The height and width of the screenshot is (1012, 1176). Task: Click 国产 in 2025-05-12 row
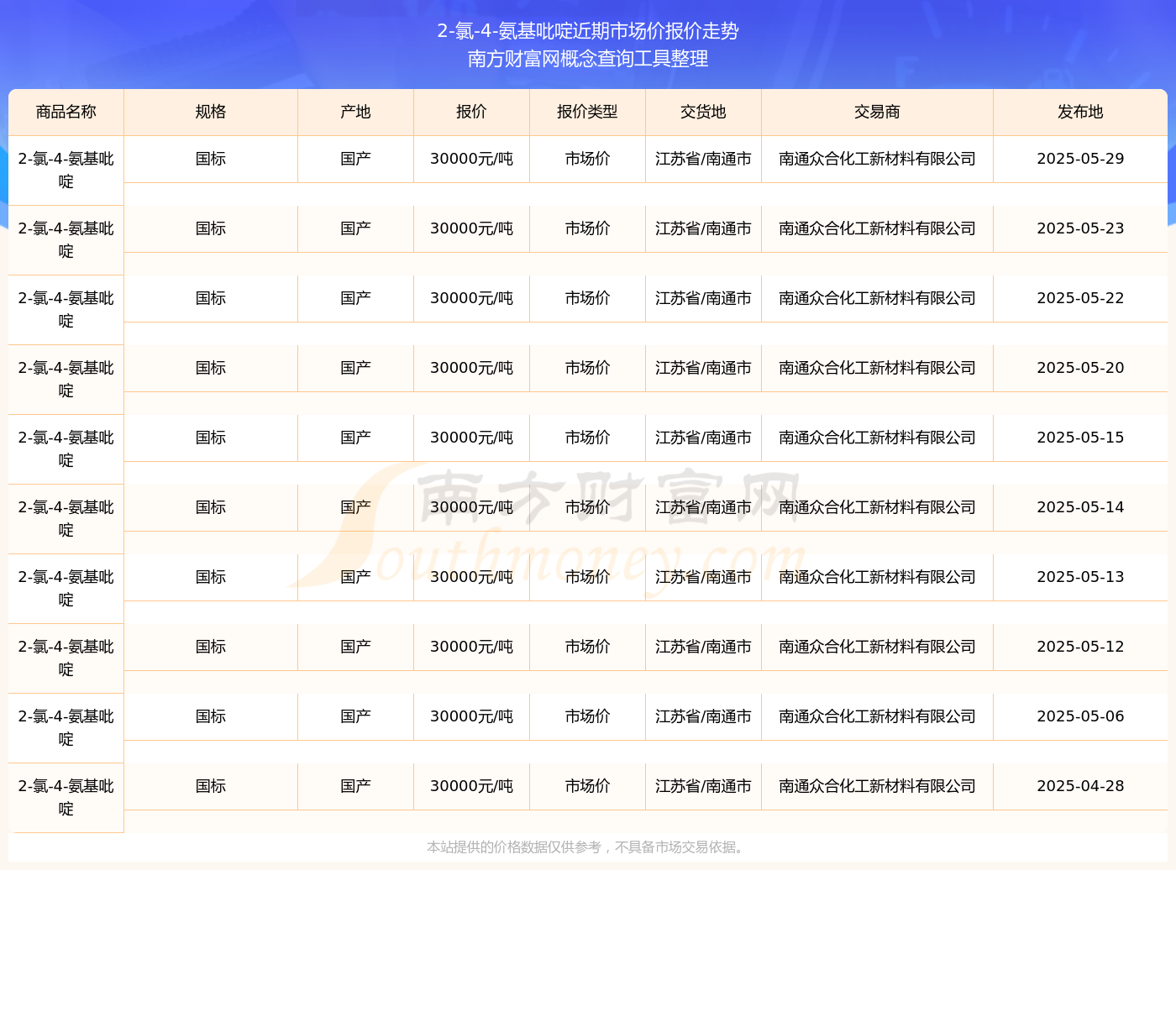pyautogui.click(x=356, y=647)
